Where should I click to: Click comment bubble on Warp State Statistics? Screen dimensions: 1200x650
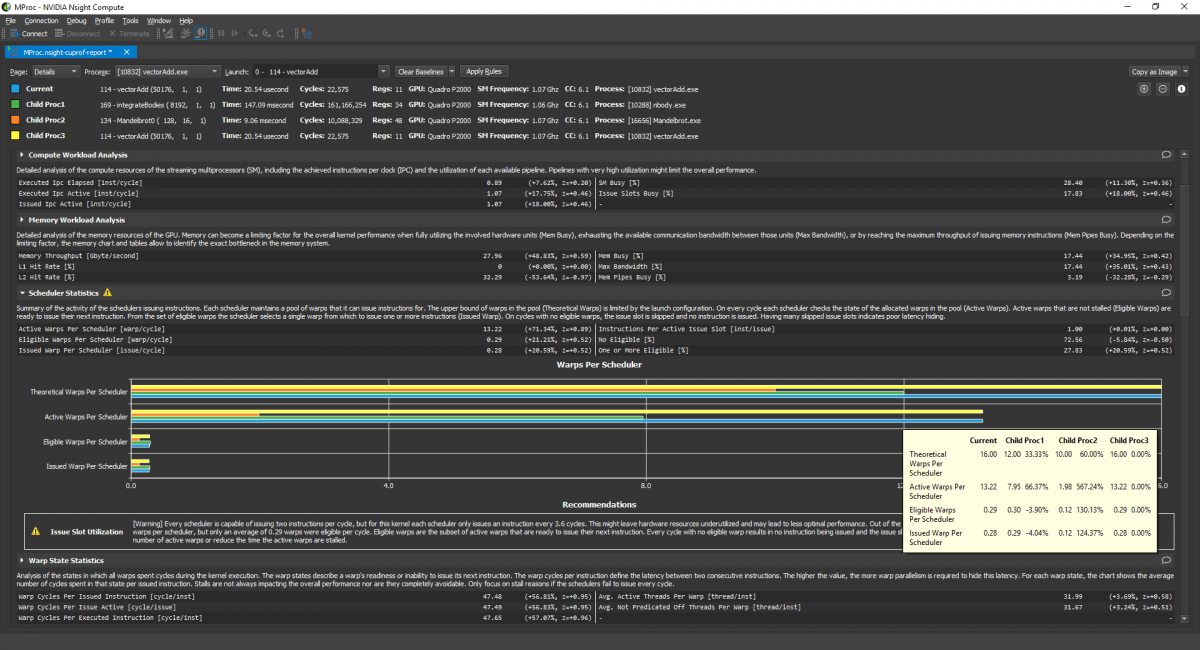pyautogui.click(x=1166, y=560)
